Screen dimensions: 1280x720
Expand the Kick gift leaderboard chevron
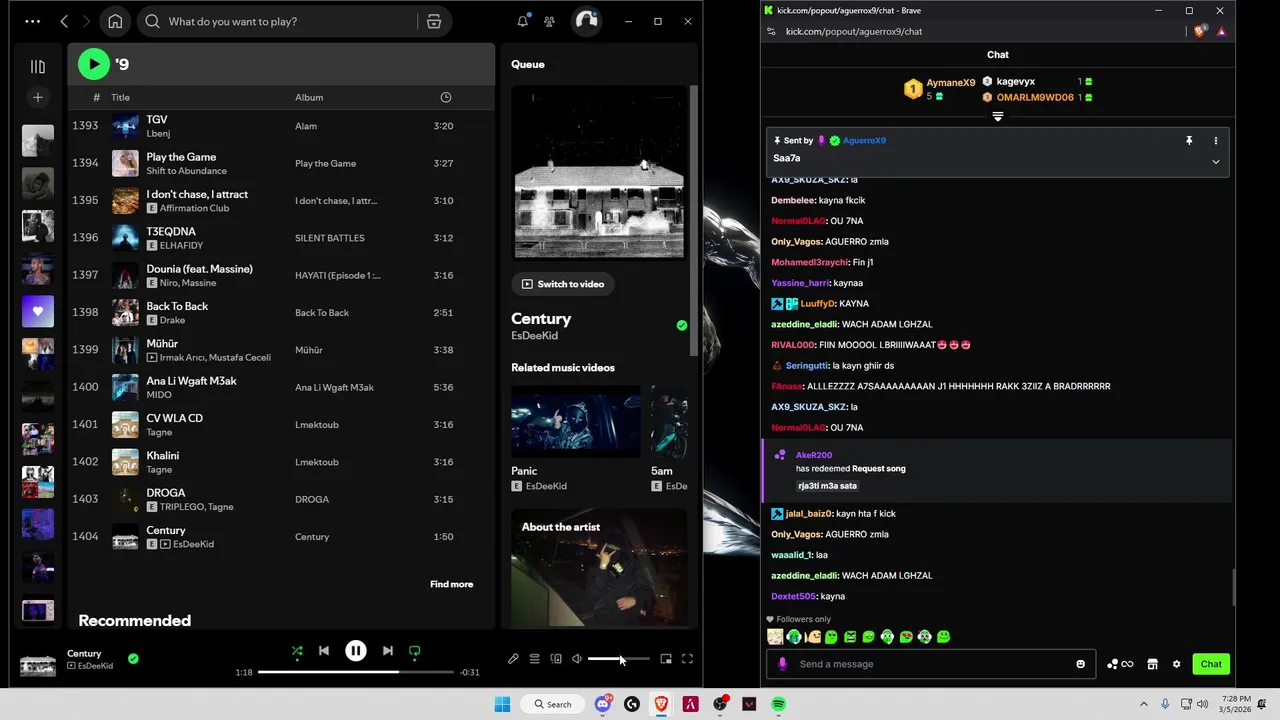[997, 117]
